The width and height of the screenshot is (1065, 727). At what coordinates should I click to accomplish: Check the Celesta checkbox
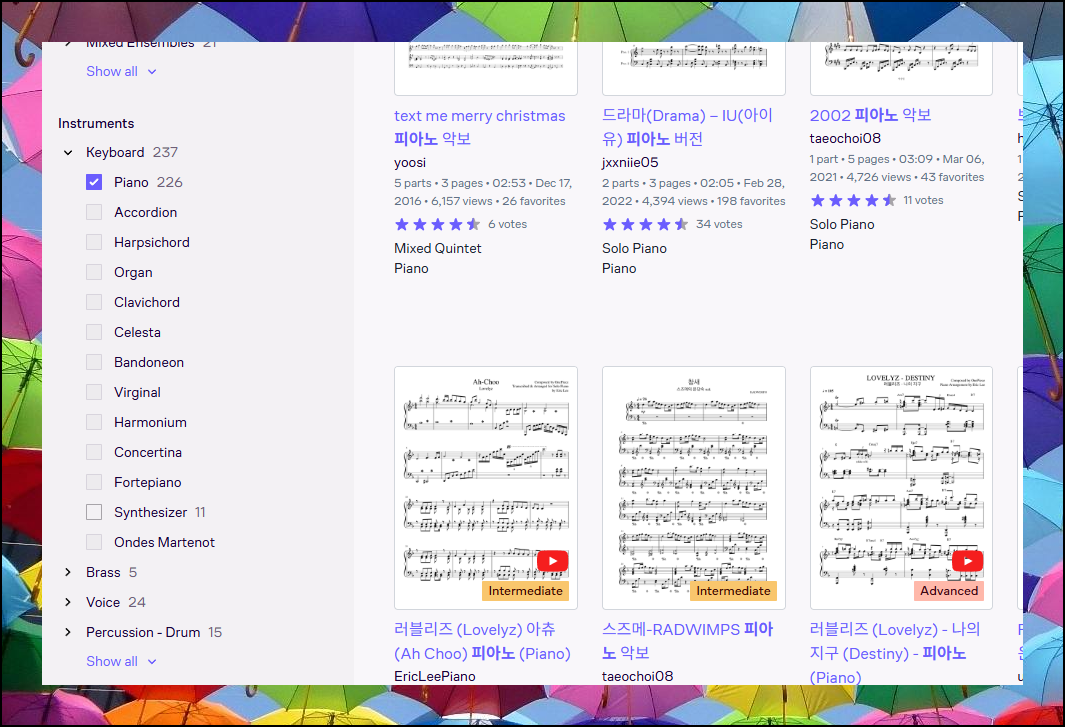coord(94,332)
